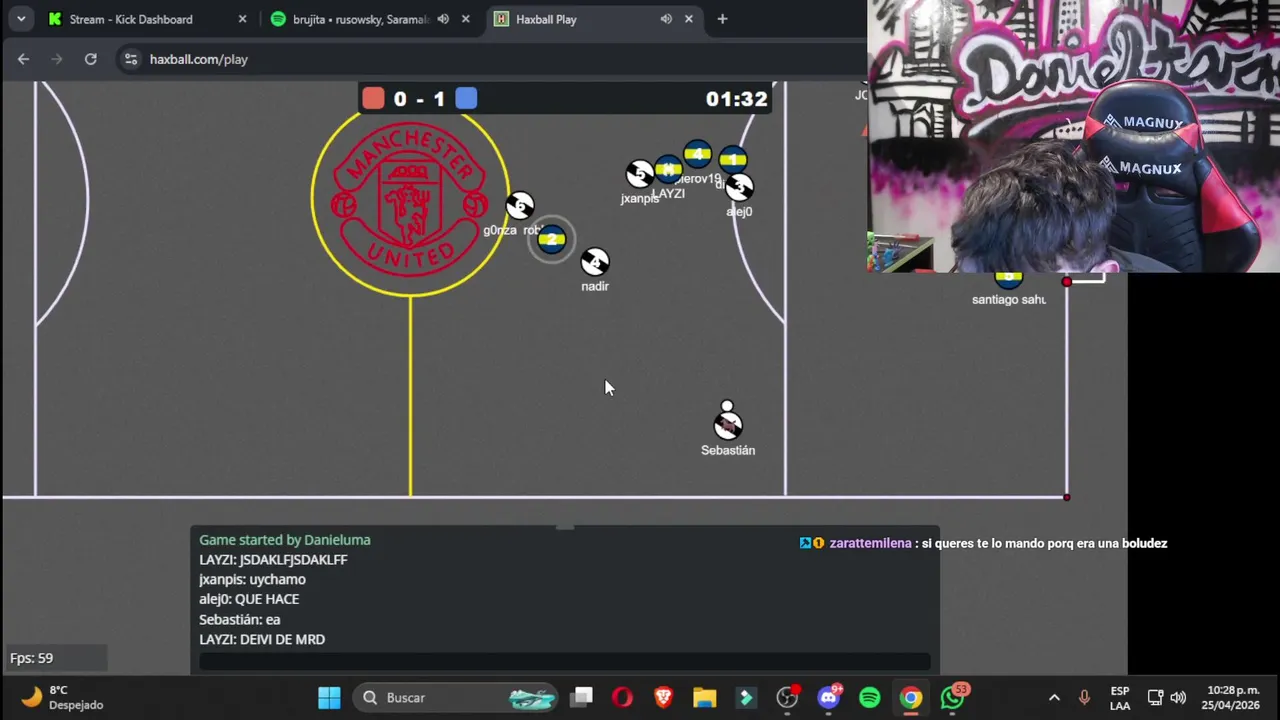
Task: Open the Windows Start menu
Action: [329, 698]
